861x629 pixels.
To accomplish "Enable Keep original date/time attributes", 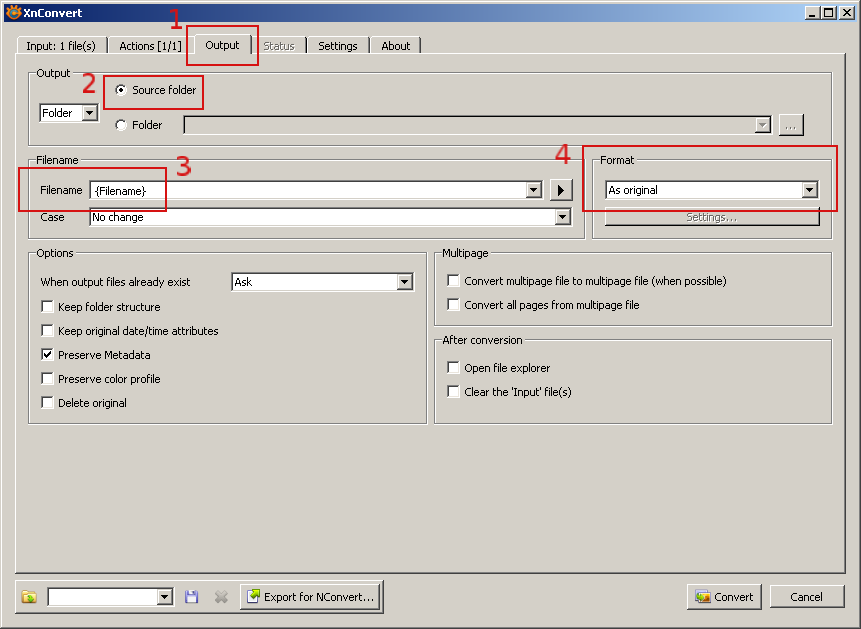I will tap(48, 331).
